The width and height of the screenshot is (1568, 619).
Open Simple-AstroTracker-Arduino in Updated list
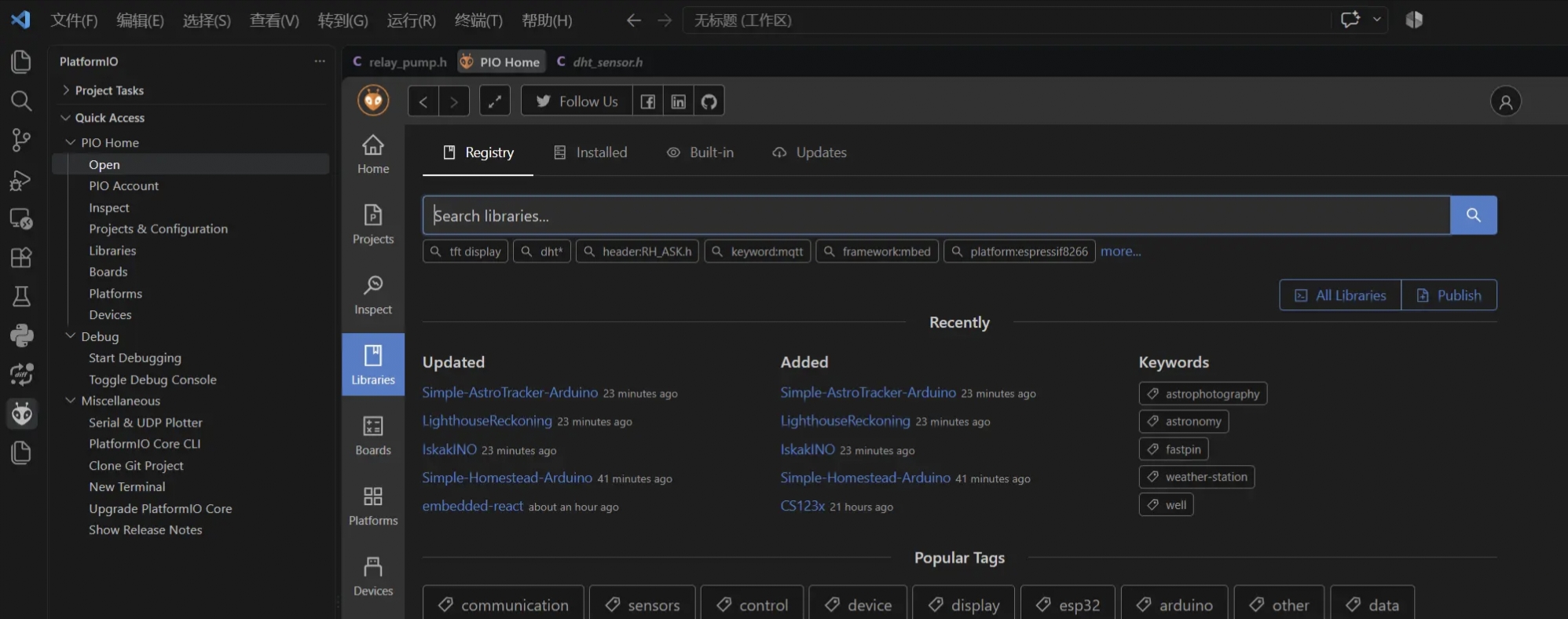click(510, 393)
